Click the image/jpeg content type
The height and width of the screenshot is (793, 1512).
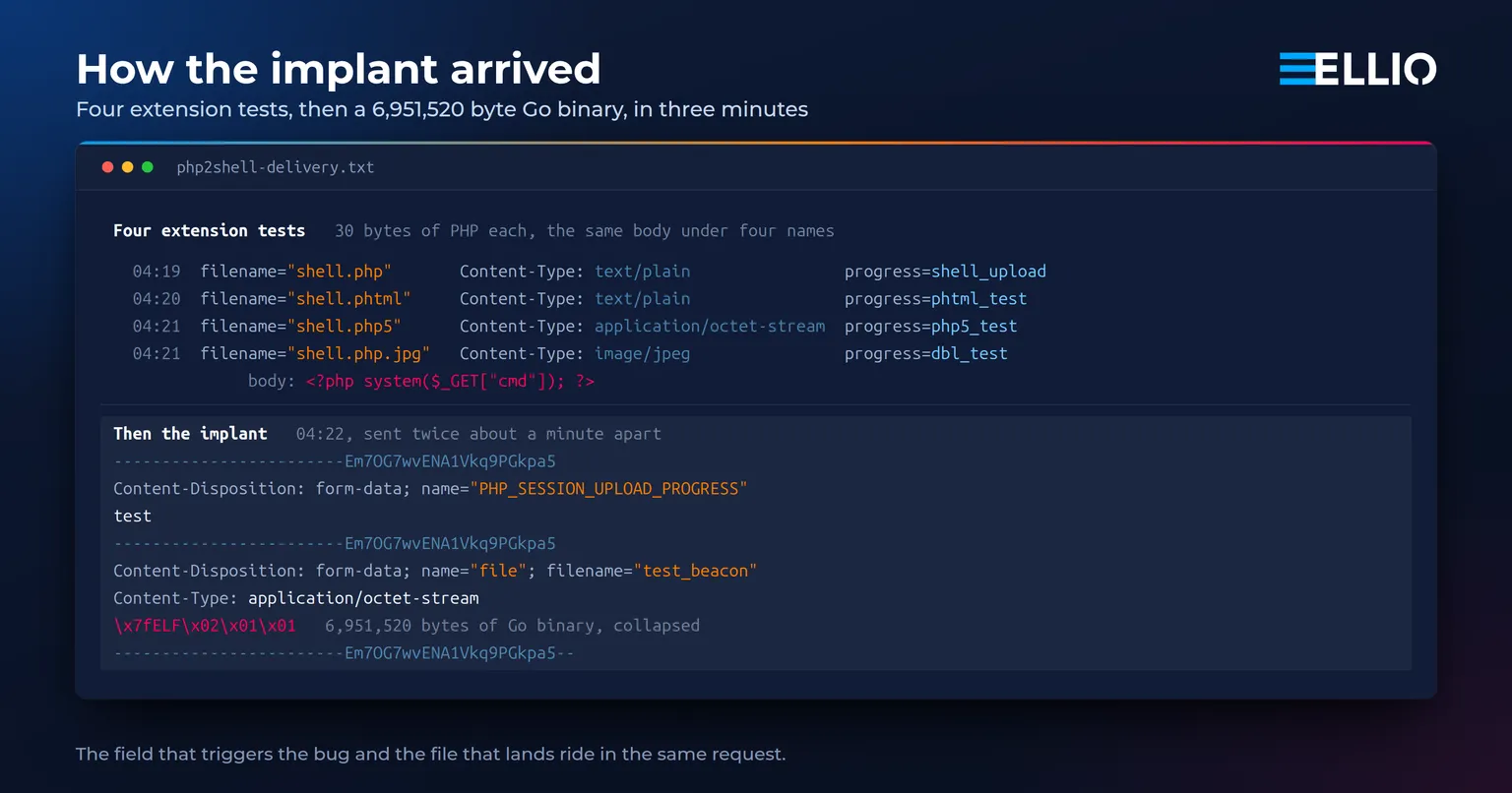(x=643, y=354)
